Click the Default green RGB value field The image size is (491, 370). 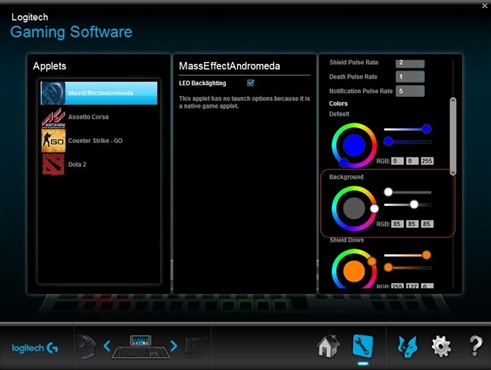pos(412,161)
